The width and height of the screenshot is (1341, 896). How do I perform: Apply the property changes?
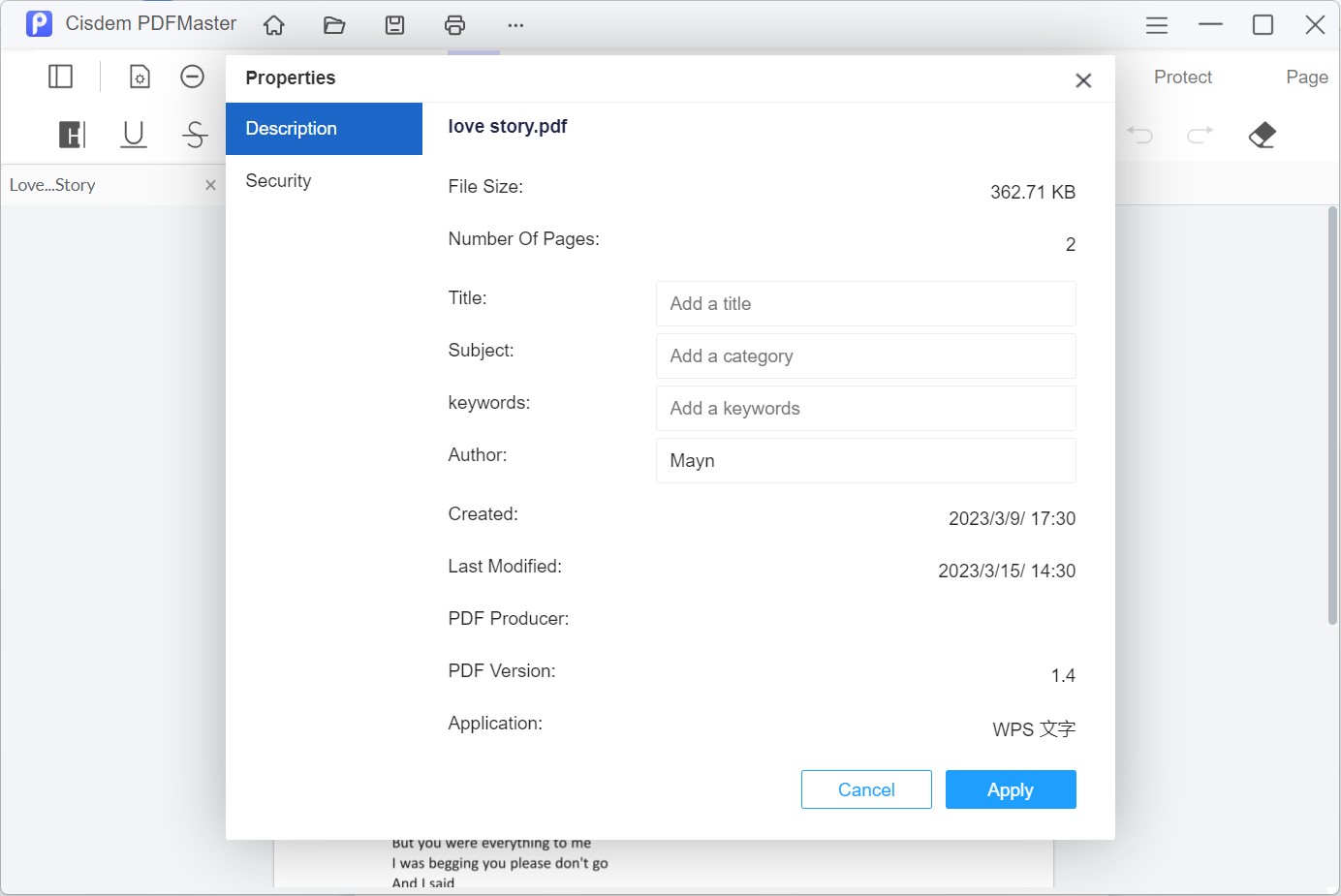[1011, 789]
